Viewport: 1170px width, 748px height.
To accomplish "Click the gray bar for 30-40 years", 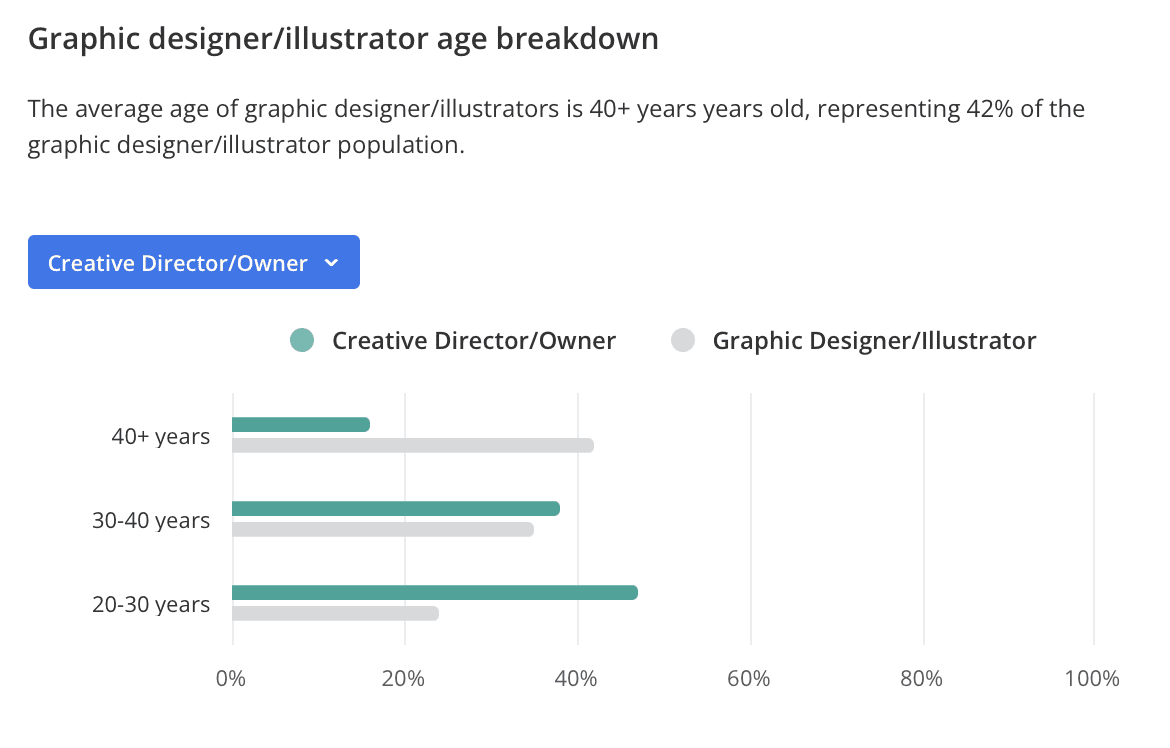I will [382, 529].
